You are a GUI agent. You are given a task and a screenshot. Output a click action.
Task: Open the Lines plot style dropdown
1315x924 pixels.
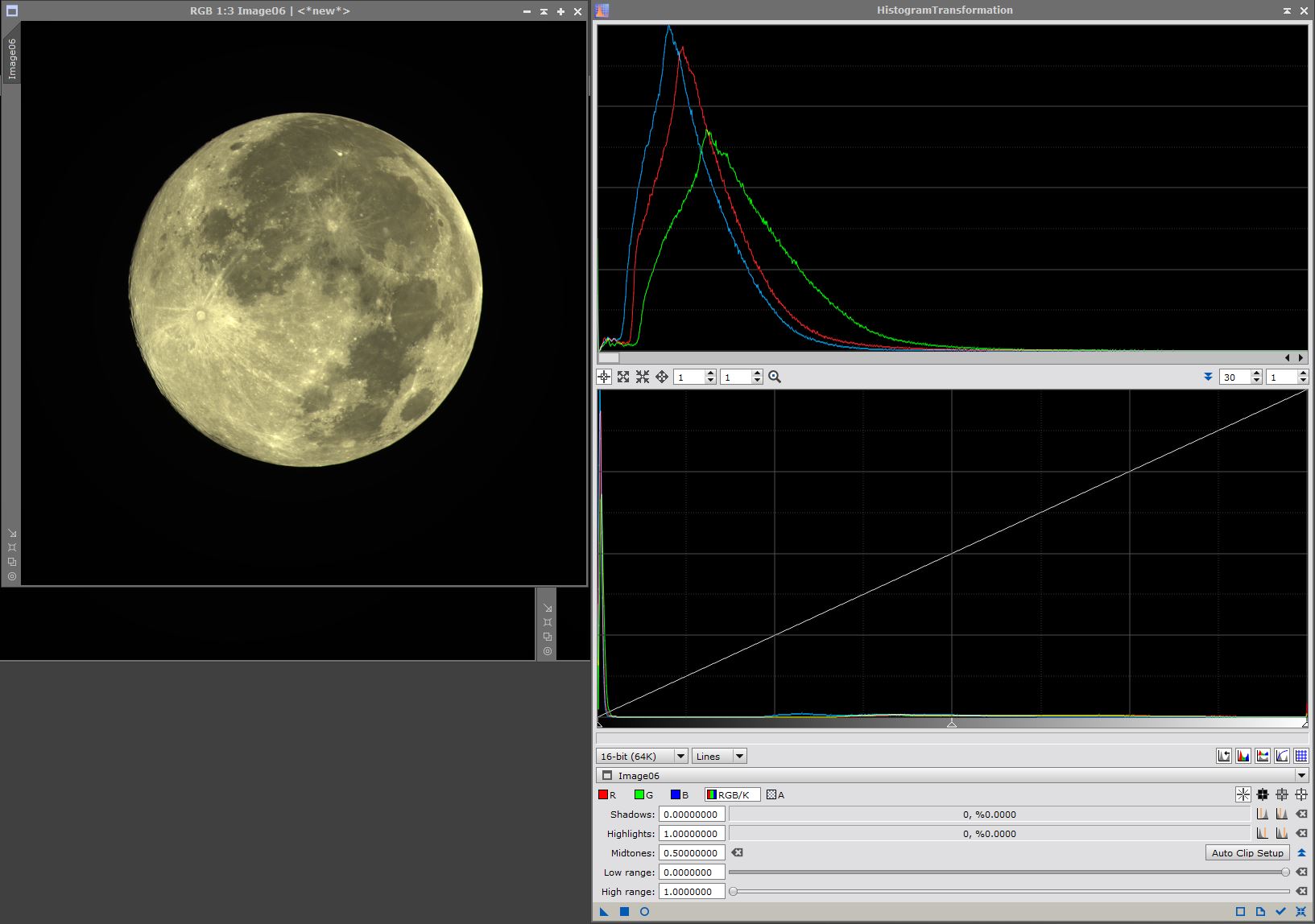pyautogui.click(x=719, y=756)
